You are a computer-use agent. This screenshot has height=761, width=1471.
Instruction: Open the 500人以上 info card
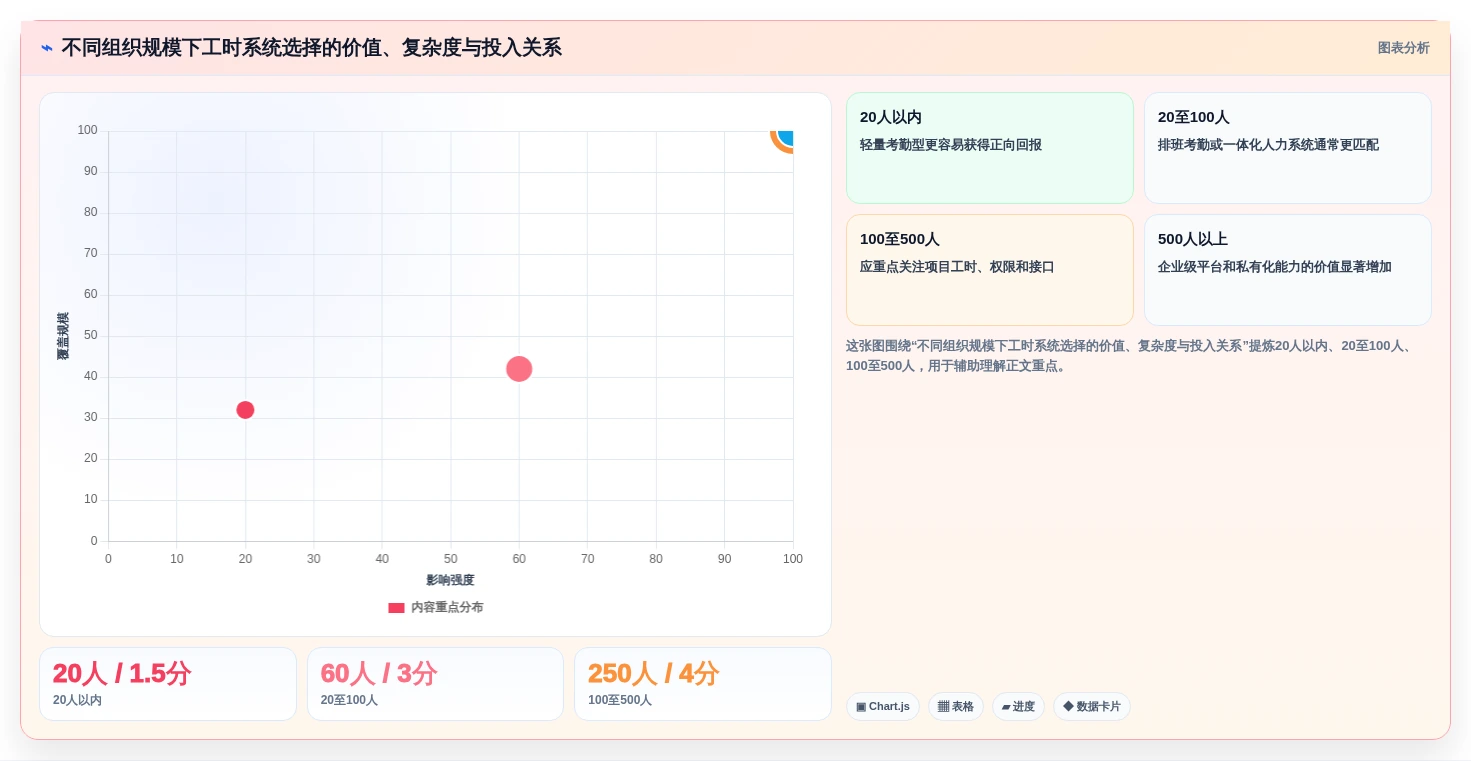coord(1287,270)
